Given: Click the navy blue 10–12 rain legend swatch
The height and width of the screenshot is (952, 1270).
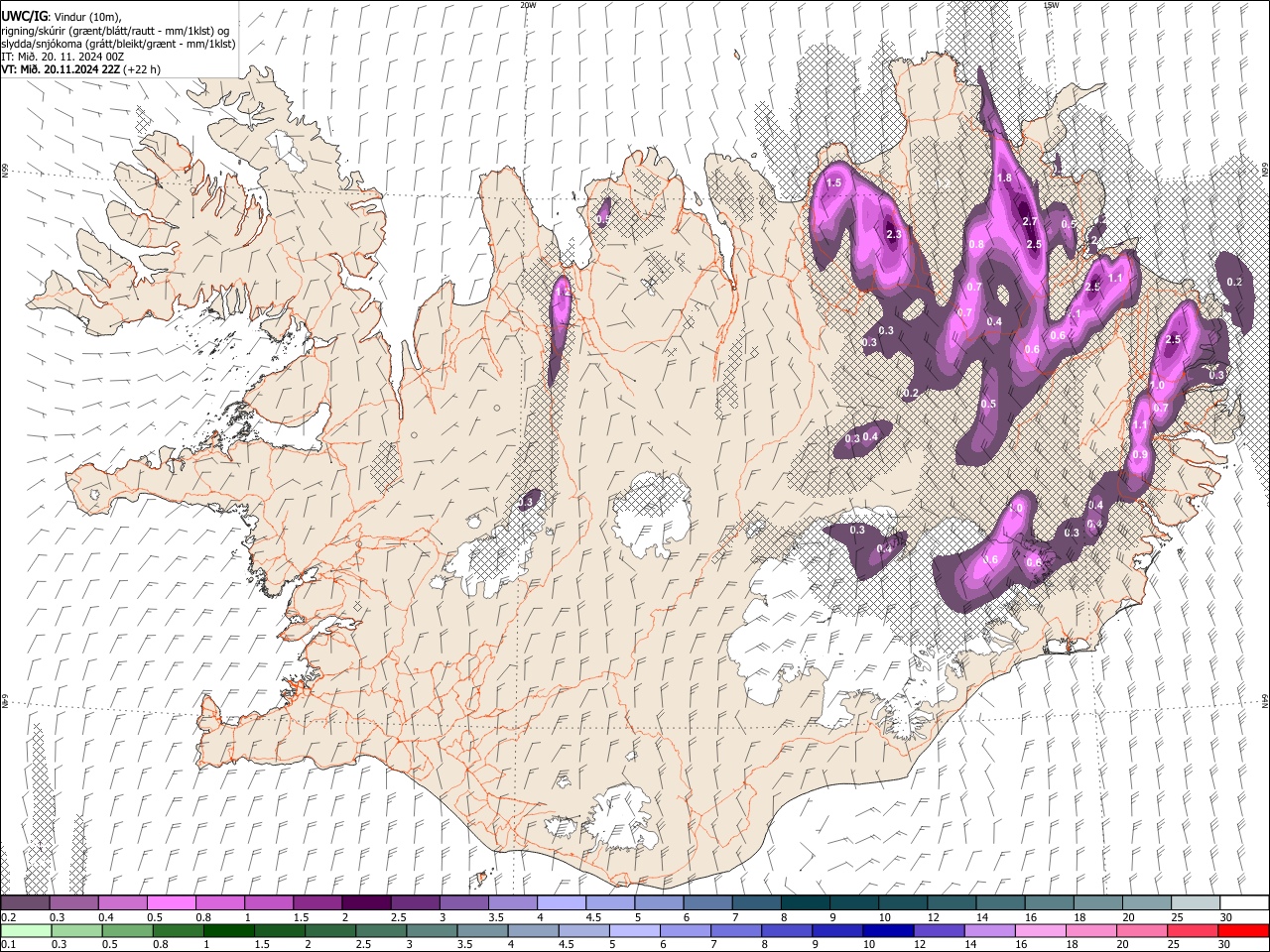Looking at the screenshot, I should (x=888, y=930).
